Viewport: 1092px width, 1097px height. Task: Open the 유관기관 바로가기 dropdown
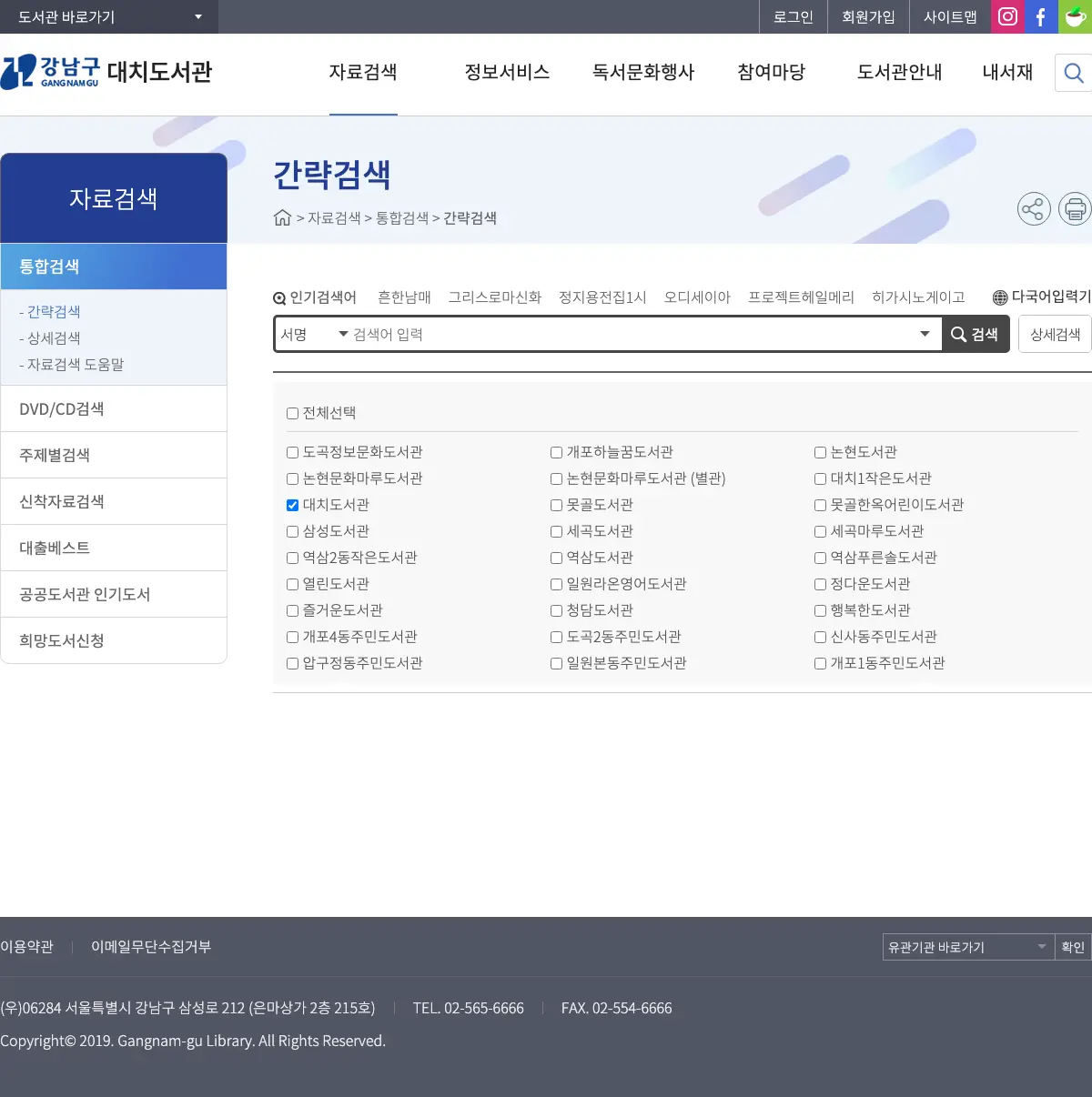click(968, 947)
